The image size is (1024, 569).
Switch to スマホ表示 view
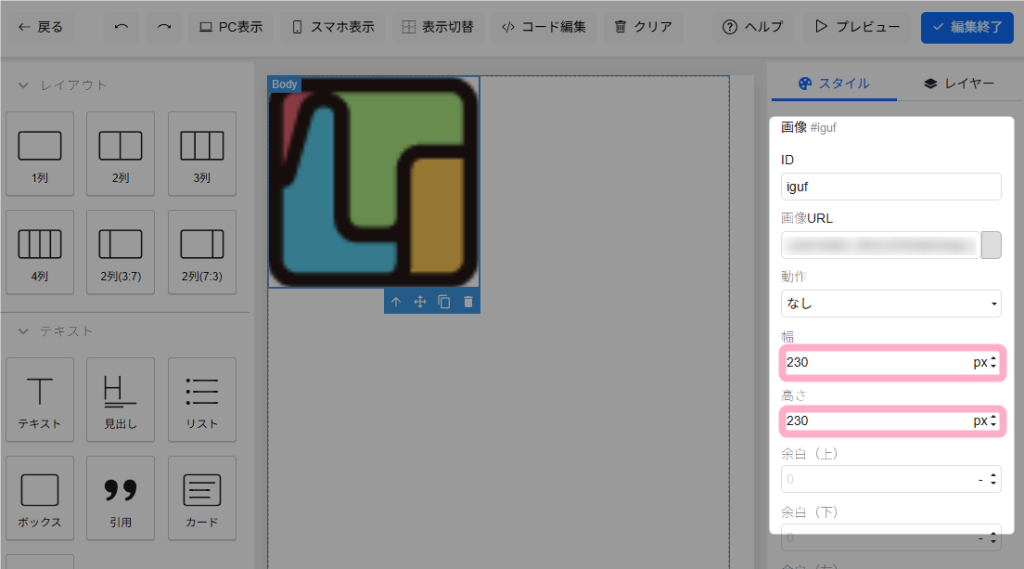tap(333, 27)
